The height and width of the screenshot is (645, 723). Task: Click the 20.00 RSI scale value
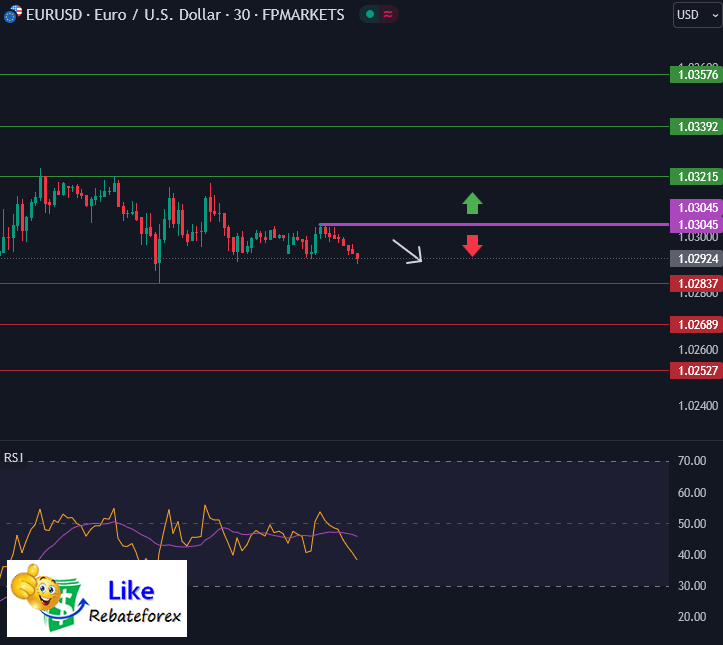[x=692, y=616]
